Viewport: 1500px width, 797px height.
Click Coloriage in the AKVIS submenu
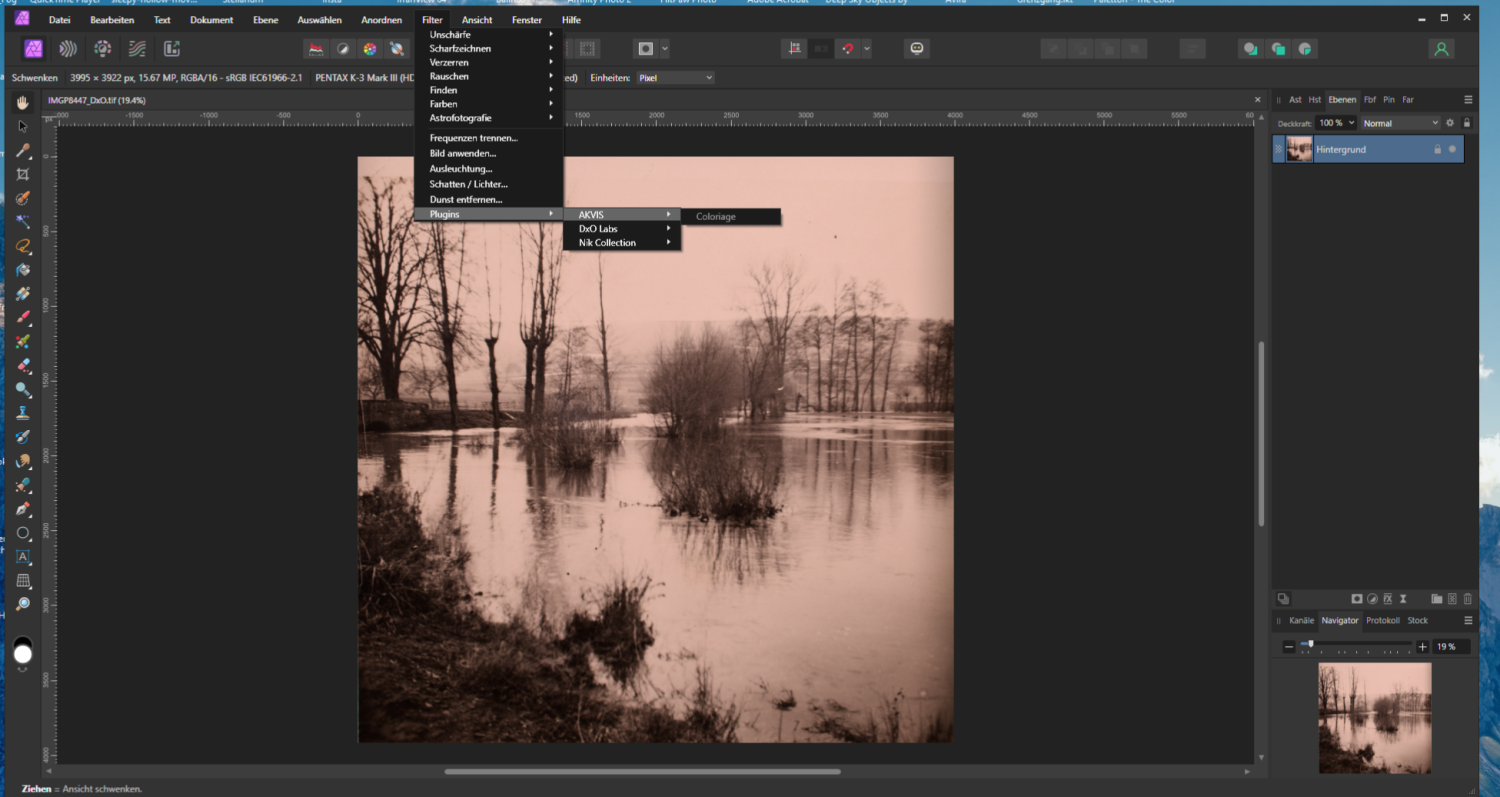[716, 216]
